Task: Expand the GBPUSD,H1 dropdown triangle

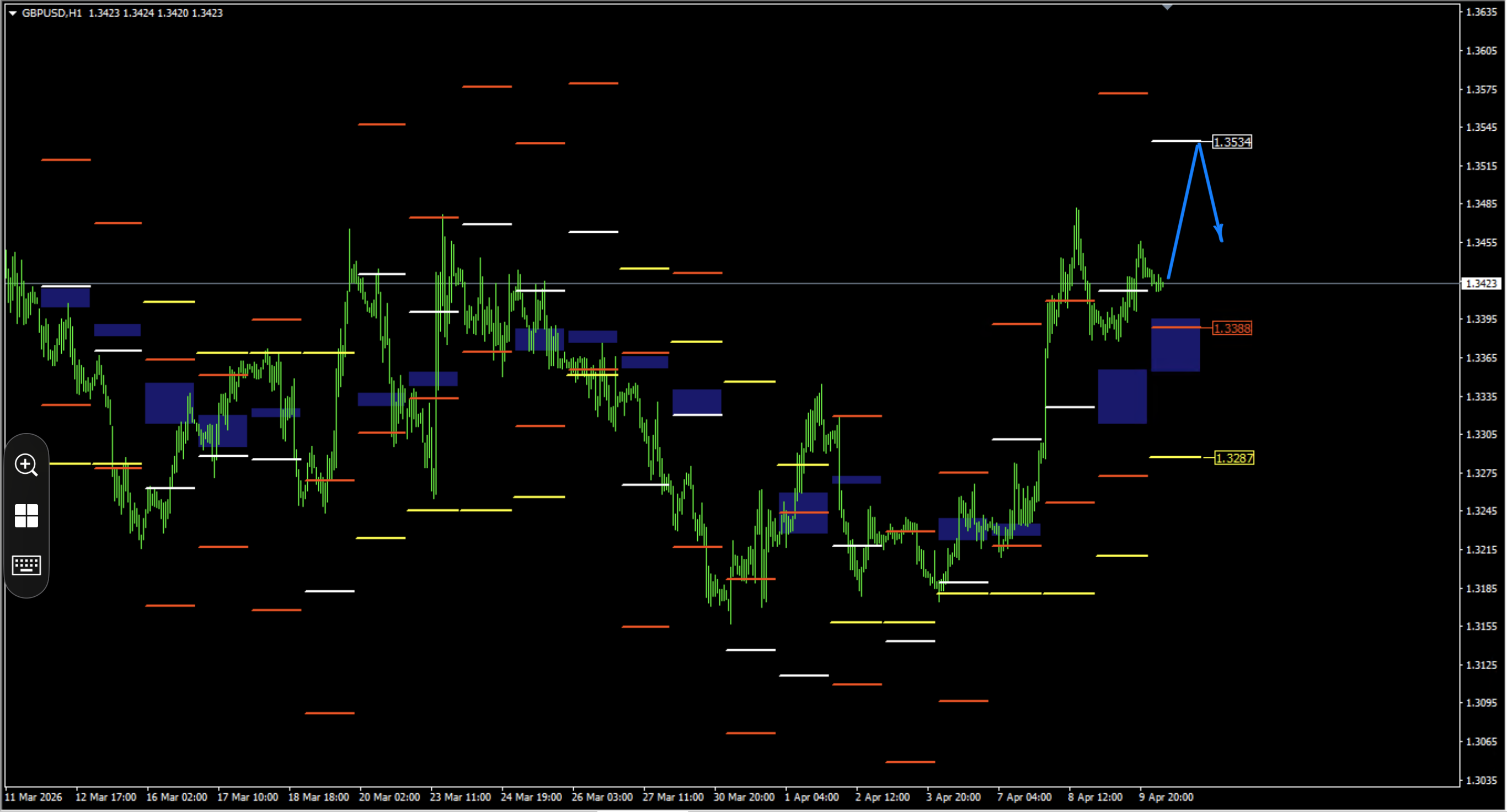Action: (x=12, y=13)
